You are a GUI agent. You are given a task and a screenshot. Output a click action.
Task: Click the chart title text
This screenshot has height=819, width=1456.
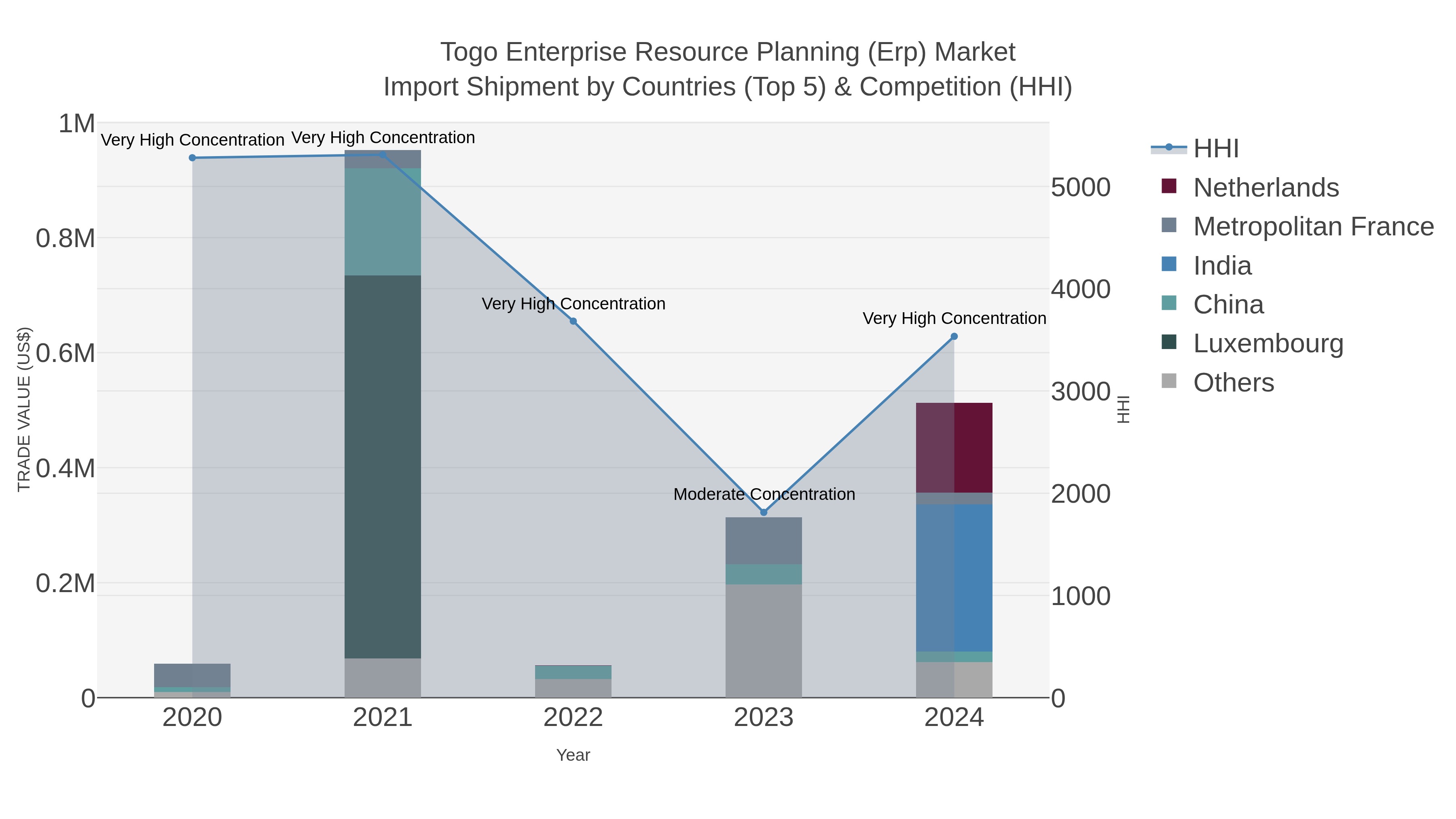[728, 70]
